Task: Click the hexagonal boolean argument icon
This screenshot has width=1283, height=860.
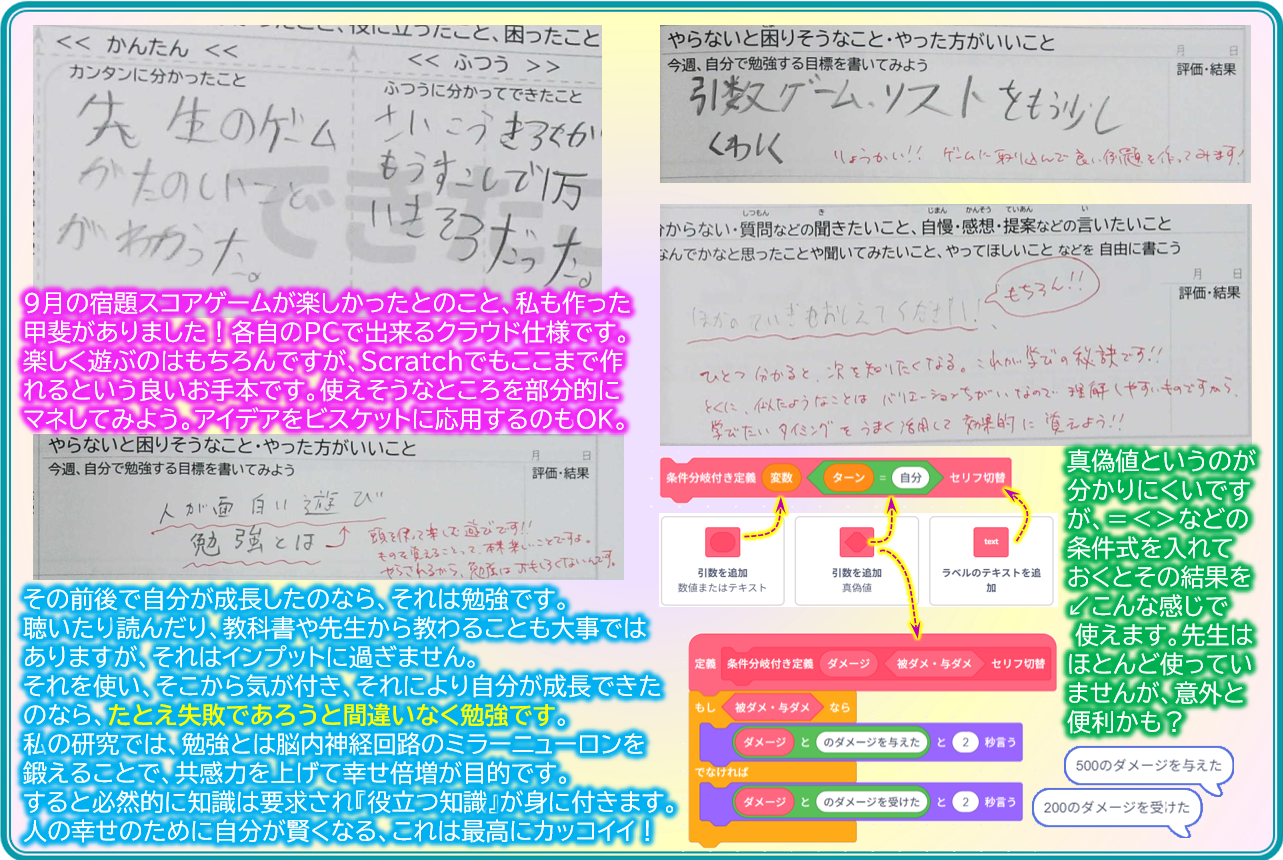Action: coord(857,542)
